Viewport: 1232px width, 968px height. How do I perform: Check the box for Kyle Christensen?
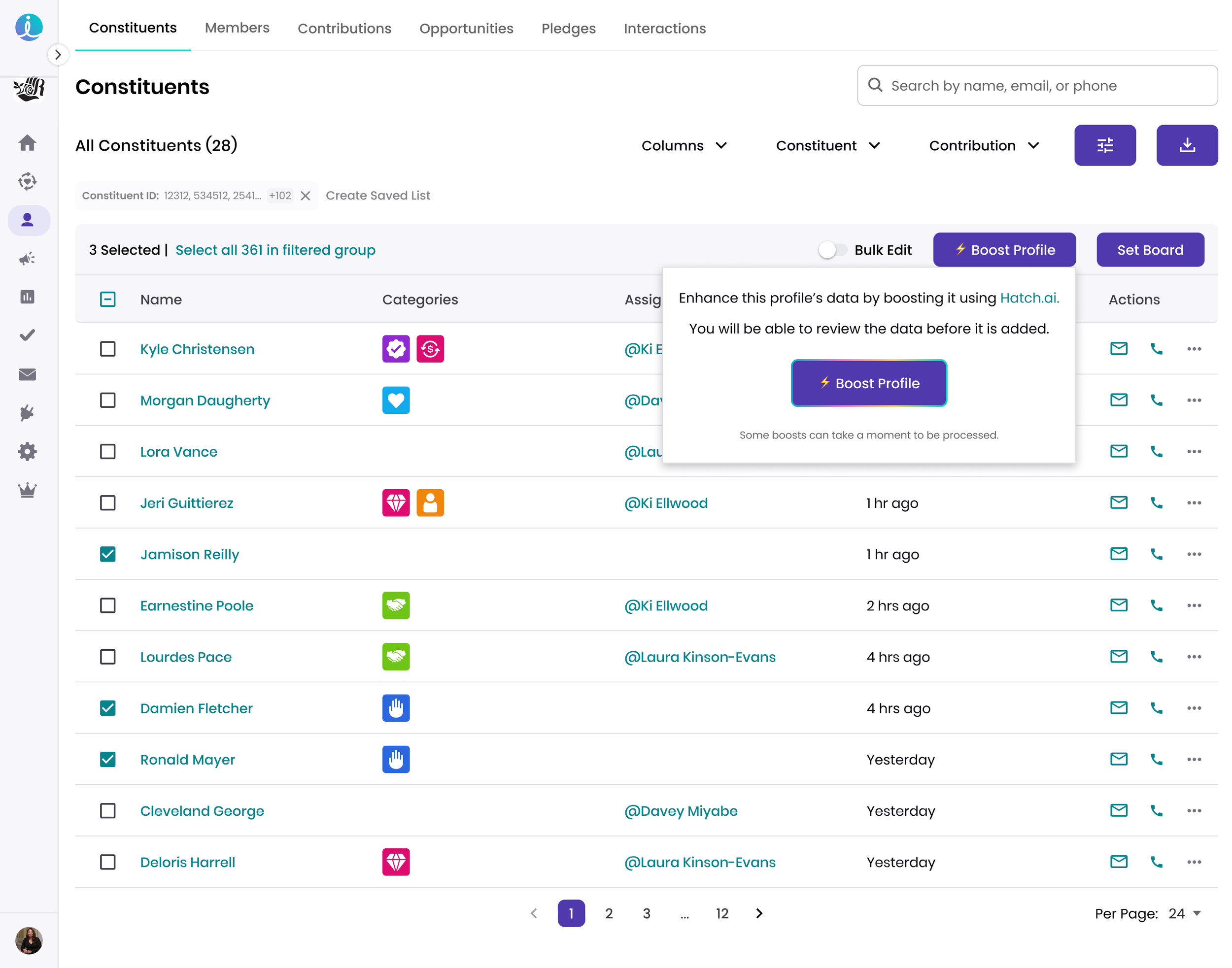coord(108,349)
